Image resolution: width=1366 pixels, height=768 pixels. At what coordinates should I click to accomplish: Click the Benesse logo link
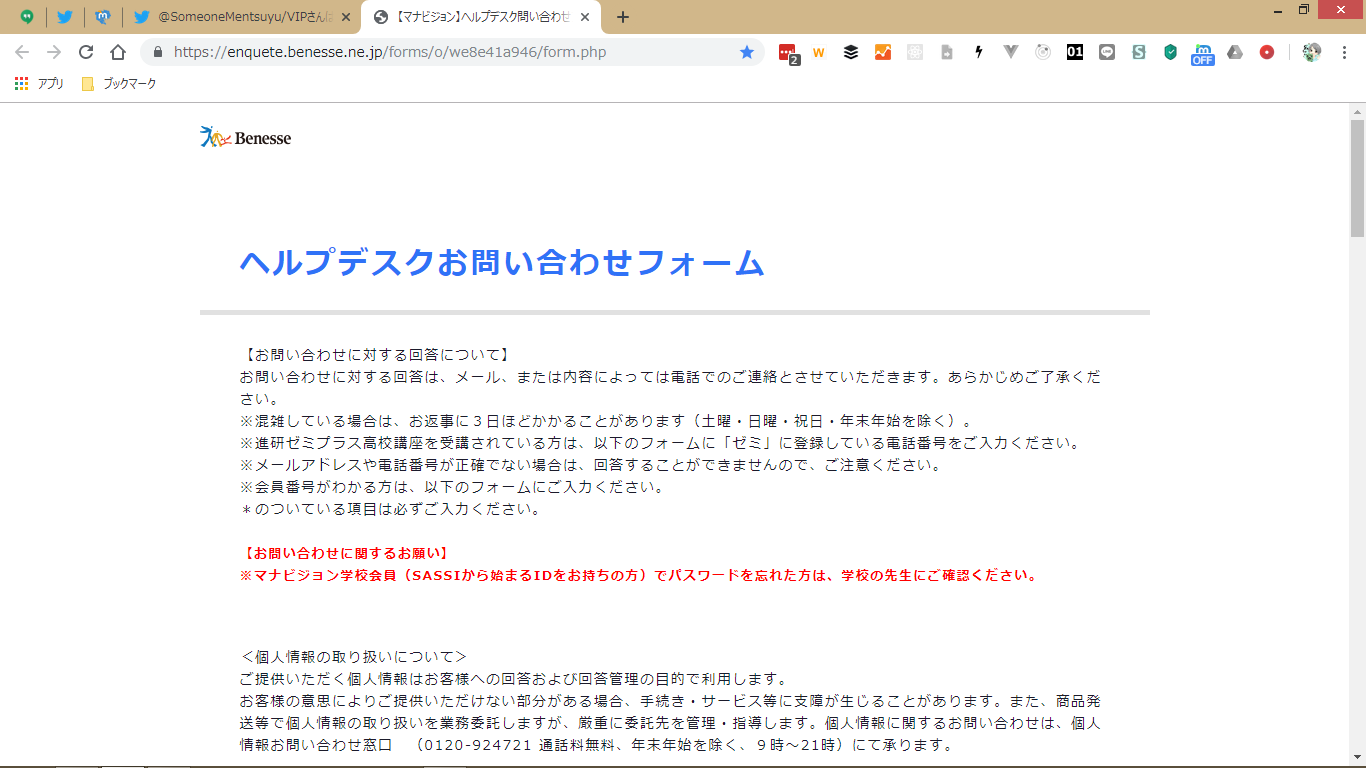click(x=246, y=138)
